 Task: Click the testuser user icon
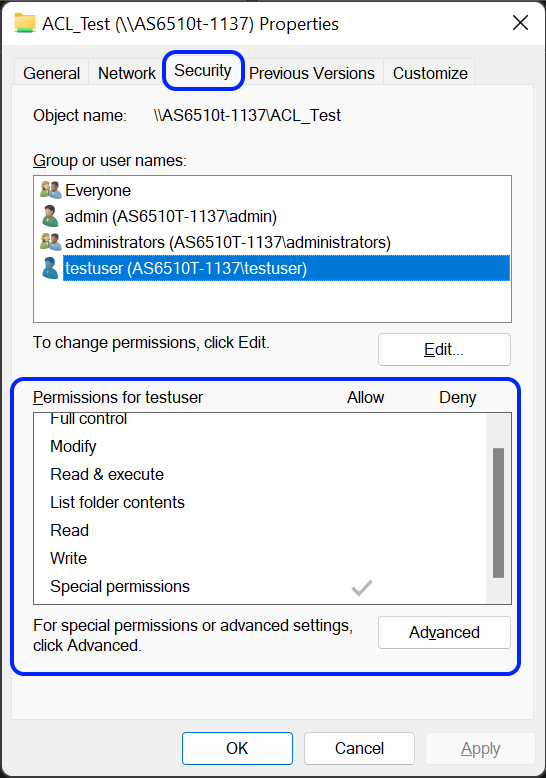[x=50, y=268]
